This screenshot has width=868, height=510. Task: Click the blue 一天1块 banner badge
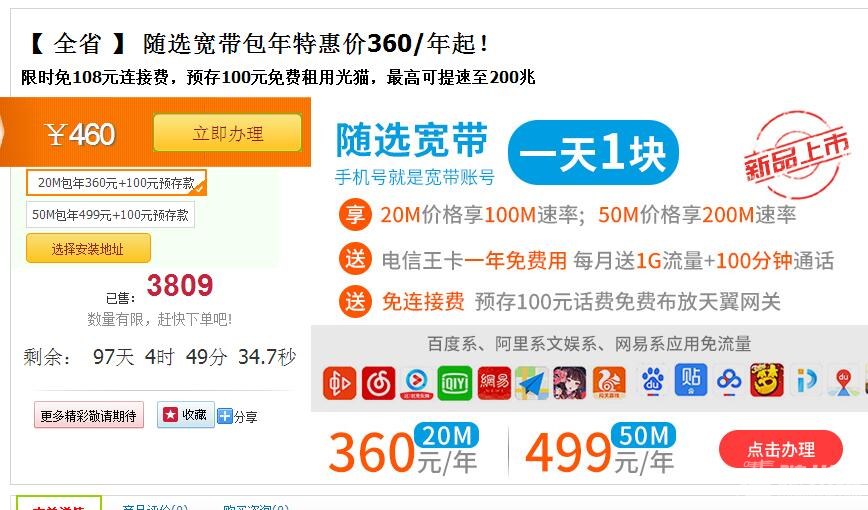coord(593,152)
